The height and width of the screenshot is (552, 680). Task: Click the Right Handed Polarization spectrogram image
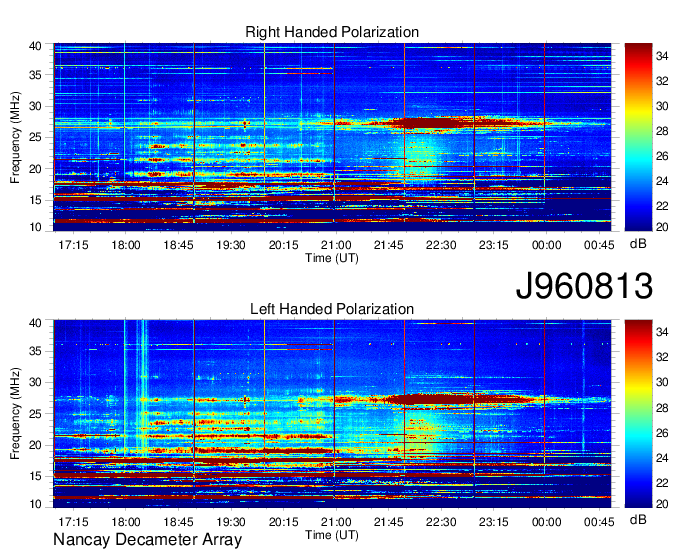[x=332, y=137]
